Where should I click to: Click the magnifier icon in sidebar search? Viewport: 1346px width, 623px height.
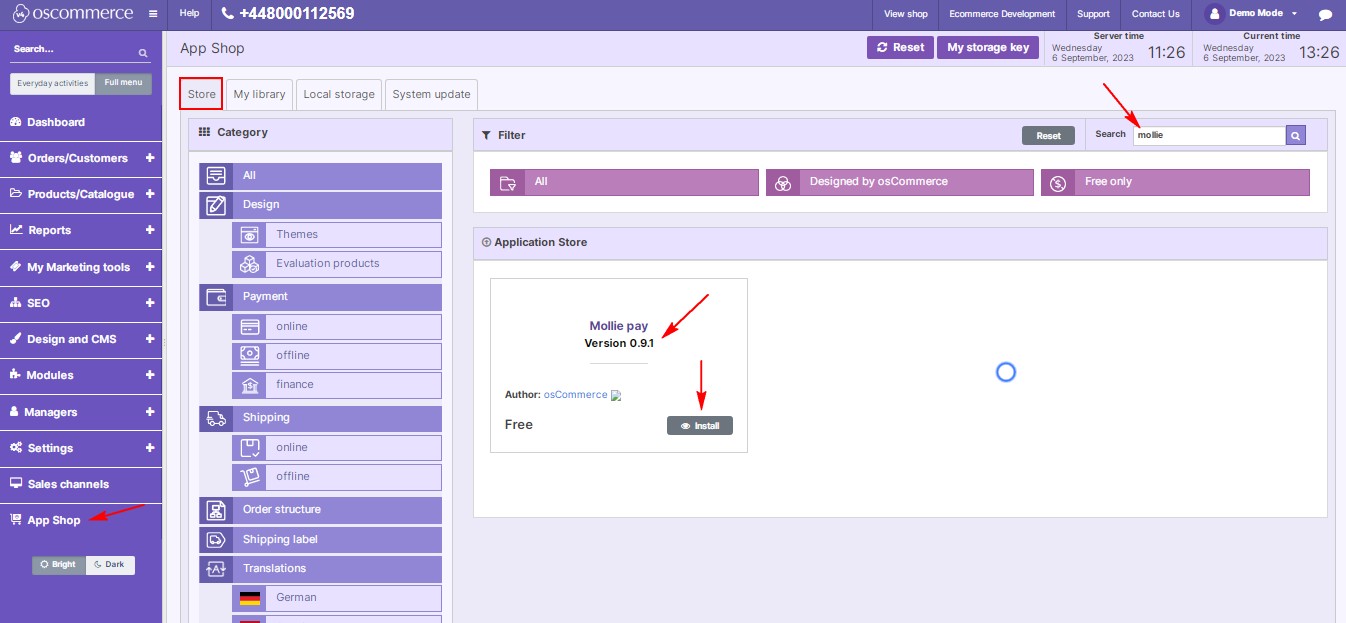tap(143, 52)
